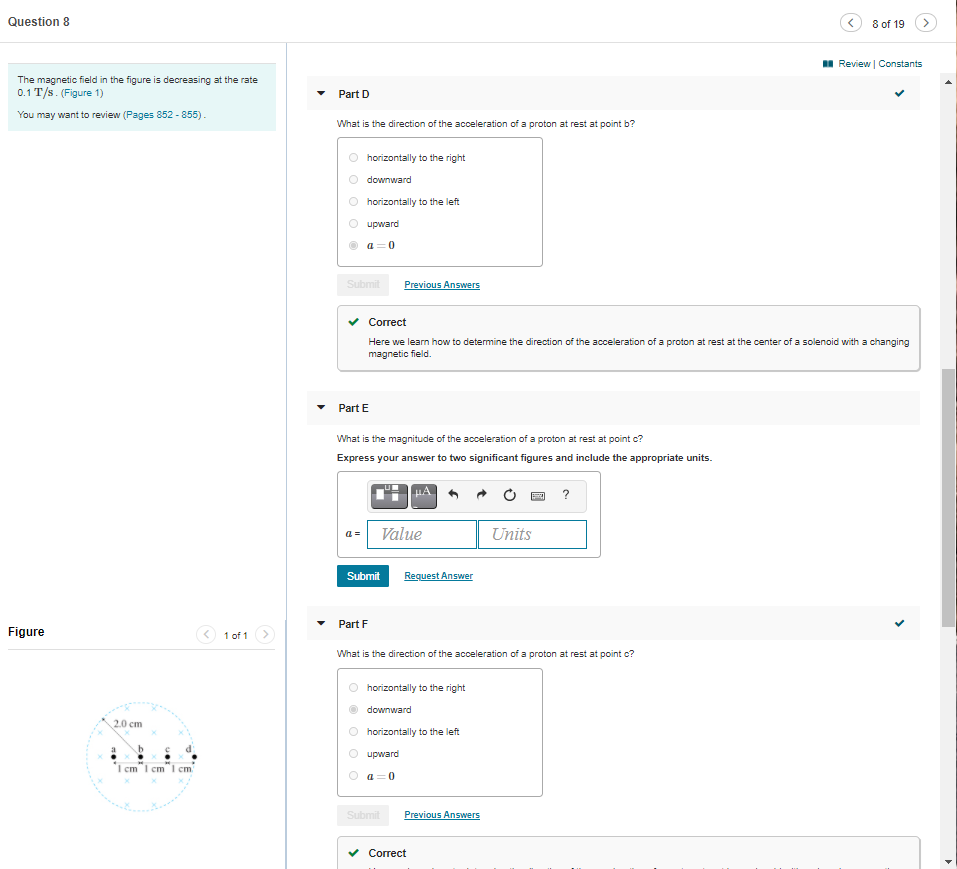957x869 pixels.
Task: Select 'horizontally to the right' in Part D
Action: [353, 157]
